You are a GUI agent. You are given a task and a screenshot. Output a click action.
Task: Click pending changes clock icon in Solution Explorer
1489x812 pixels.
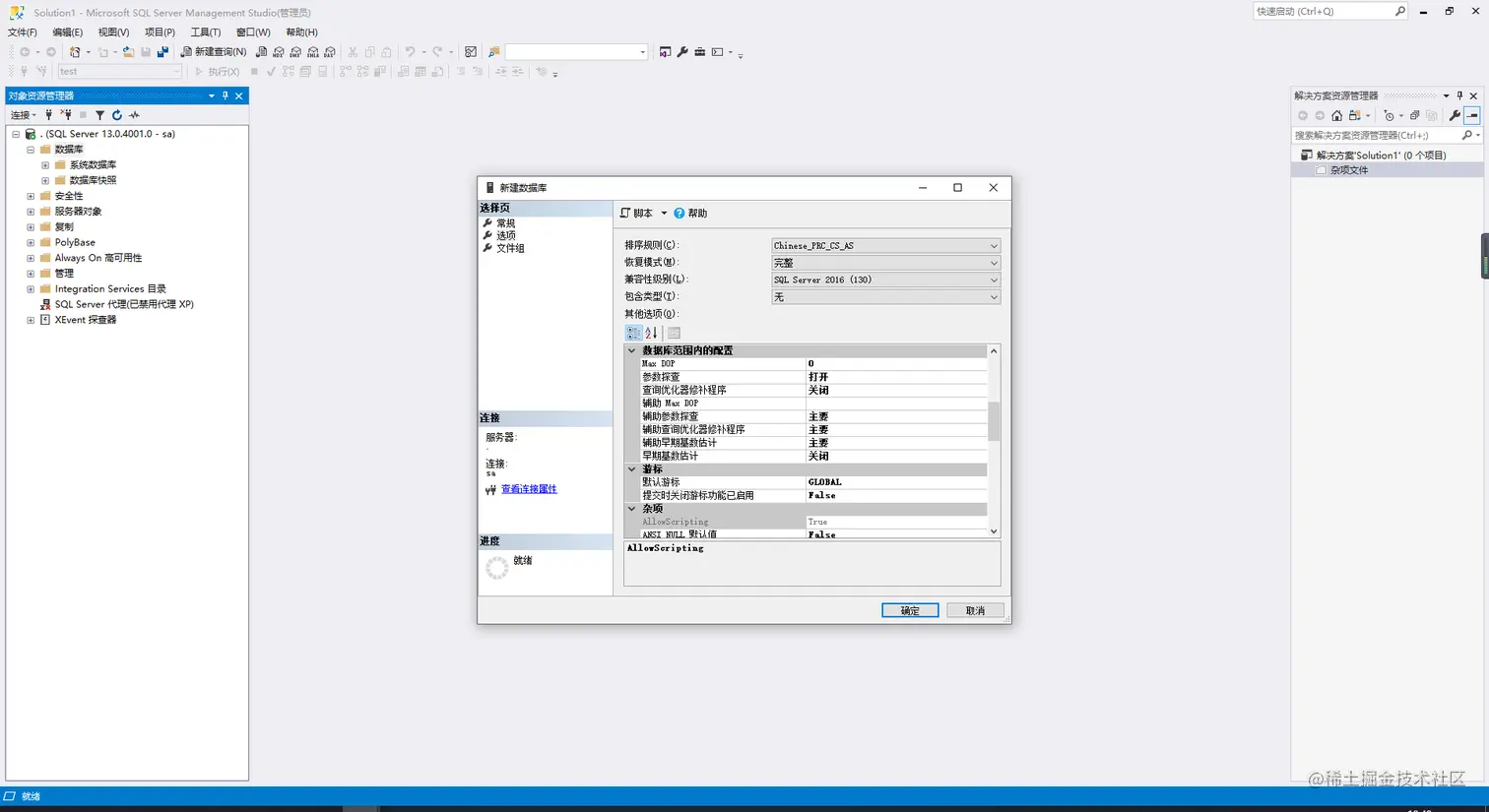pyautogui.click(x=1390, y=115)
